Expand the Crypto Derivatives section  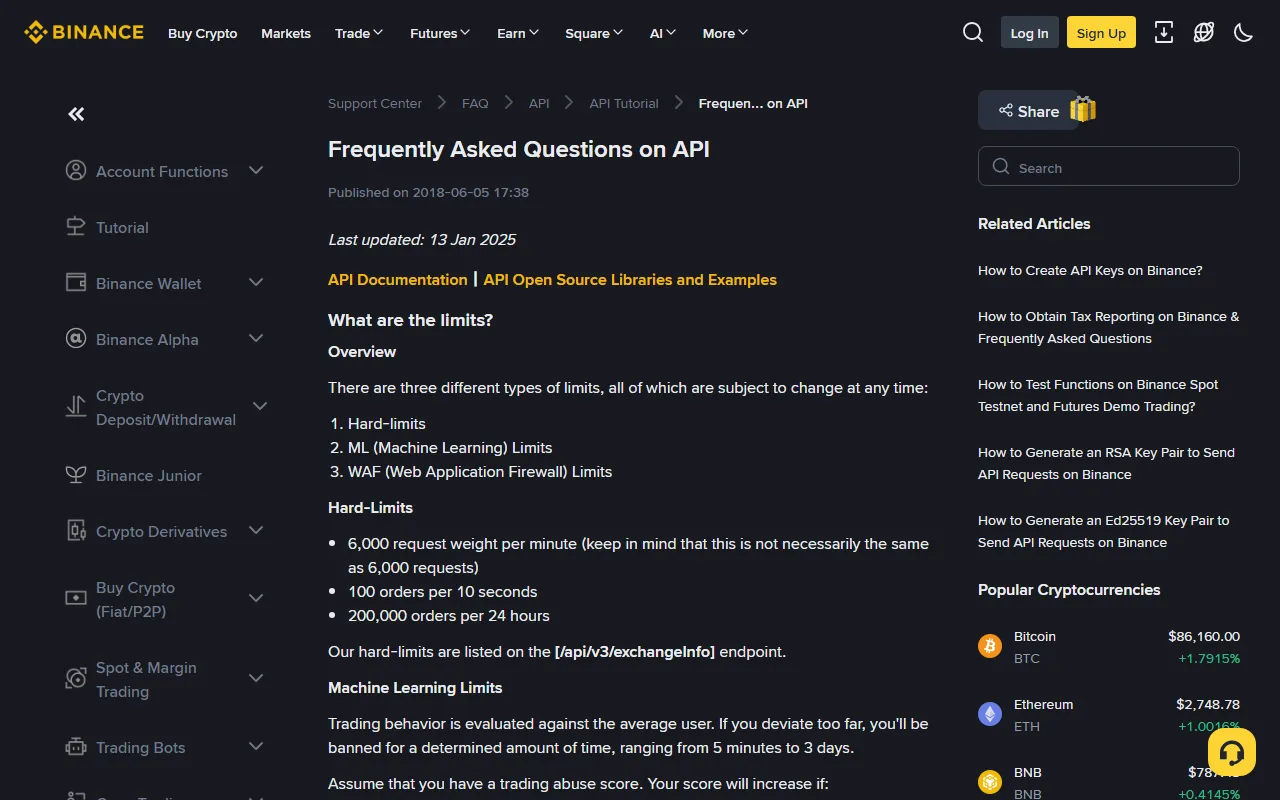[x=256, y=531]
